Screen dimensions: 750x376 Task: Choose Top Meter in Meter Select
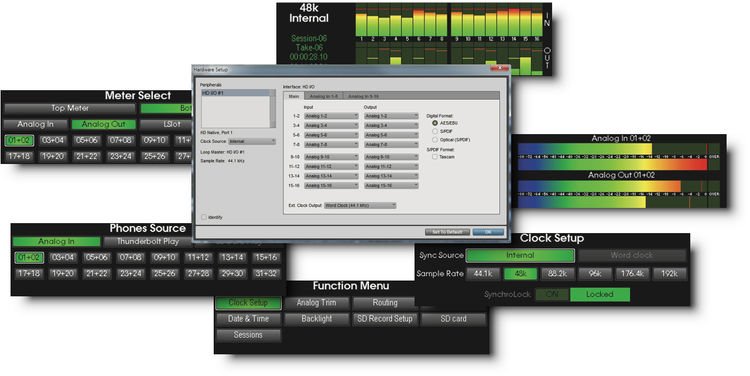(x=70, y=109)
